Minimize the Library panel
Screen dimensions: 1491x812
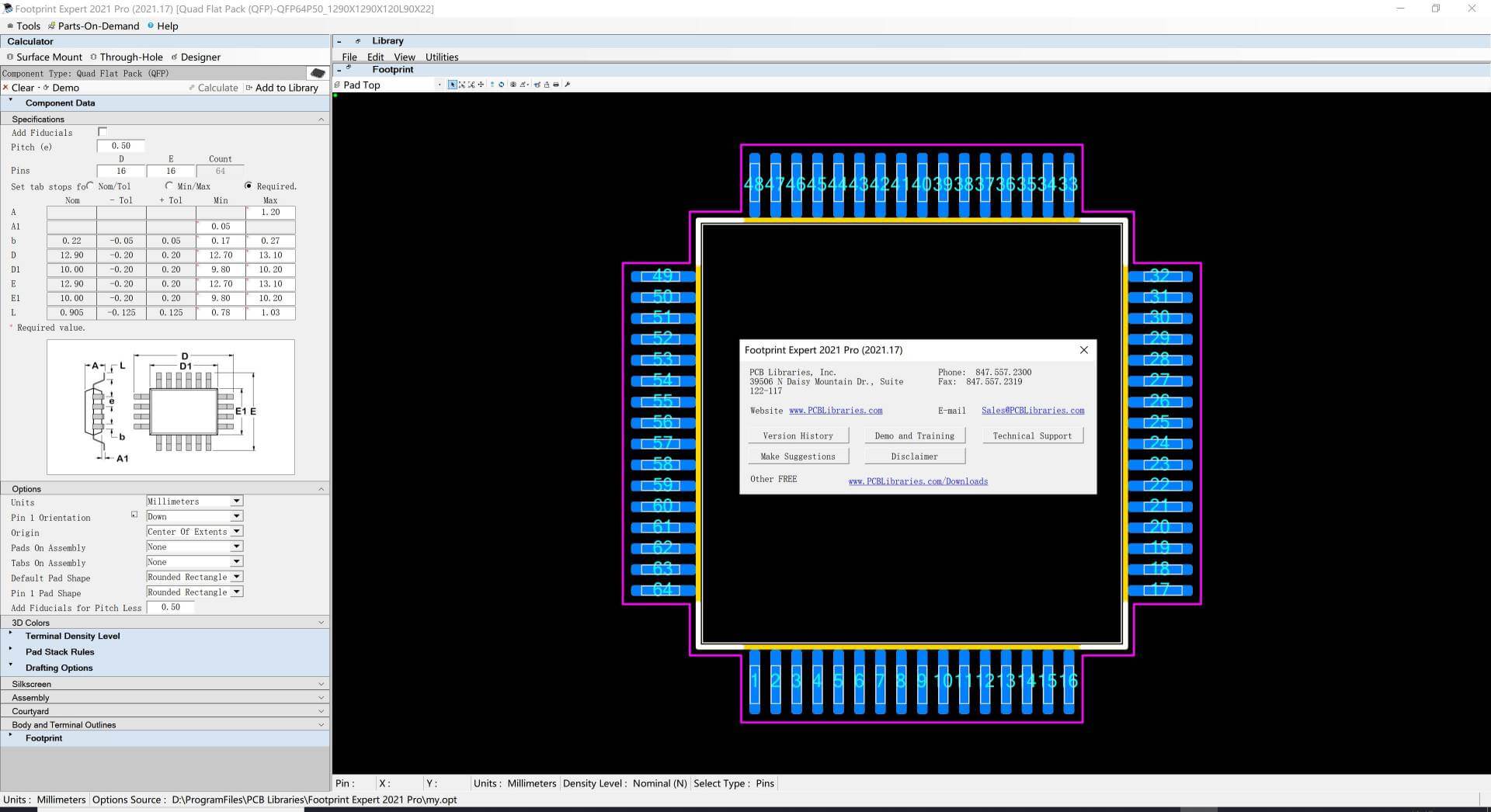(339, 41)
